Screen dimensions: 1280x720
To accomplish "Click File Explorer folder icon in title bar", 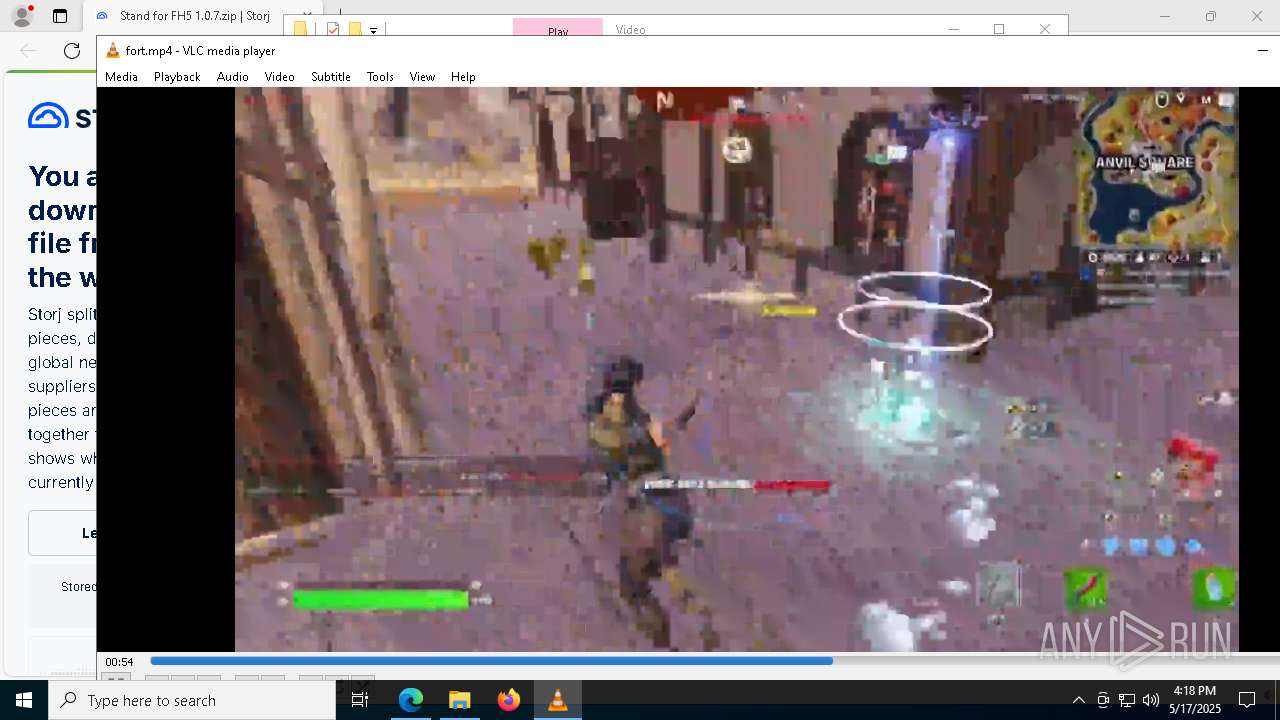I will pyautogui.click(x=301, y=29).
